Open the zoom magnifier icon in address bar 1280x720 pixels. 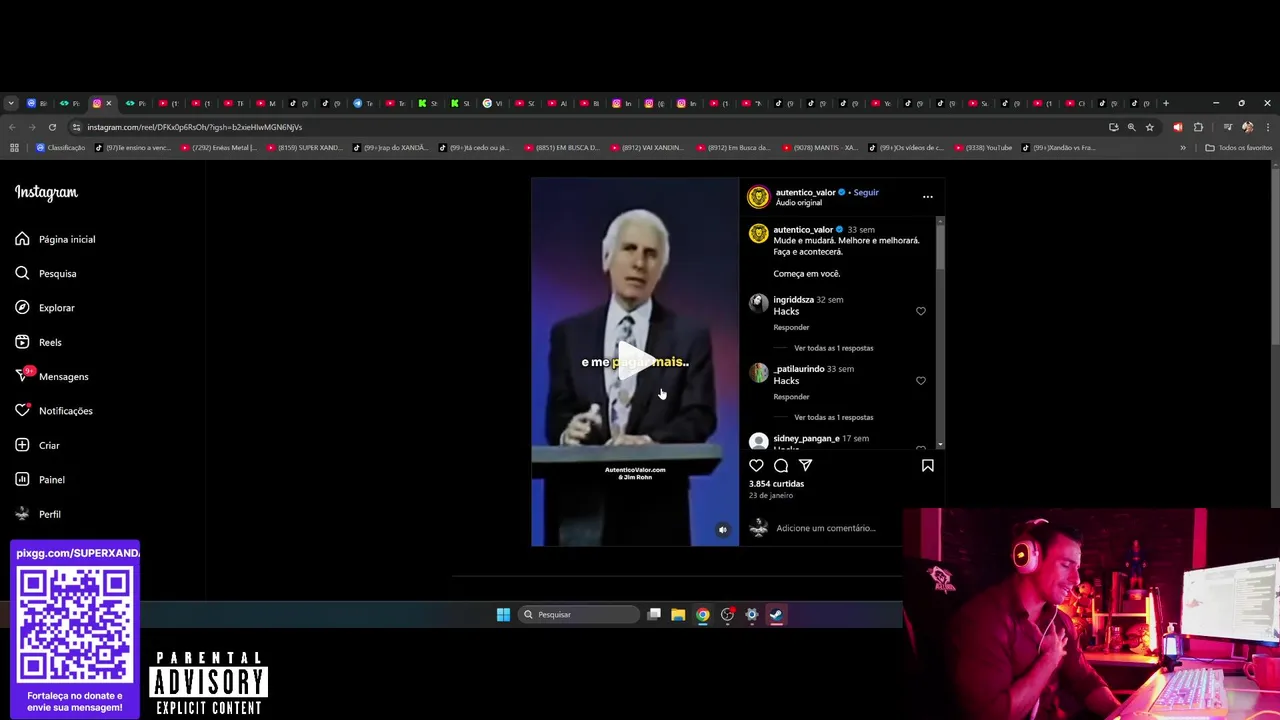[x=1131, y=127]
